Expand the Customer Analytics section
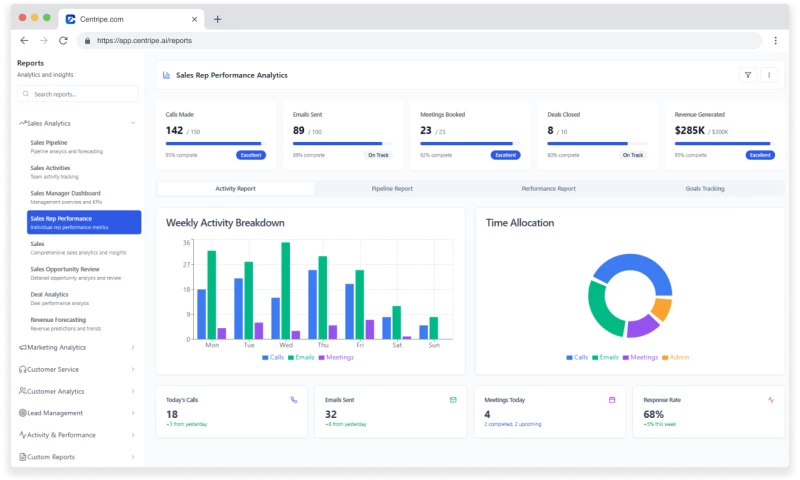 [x=133, y=391]
